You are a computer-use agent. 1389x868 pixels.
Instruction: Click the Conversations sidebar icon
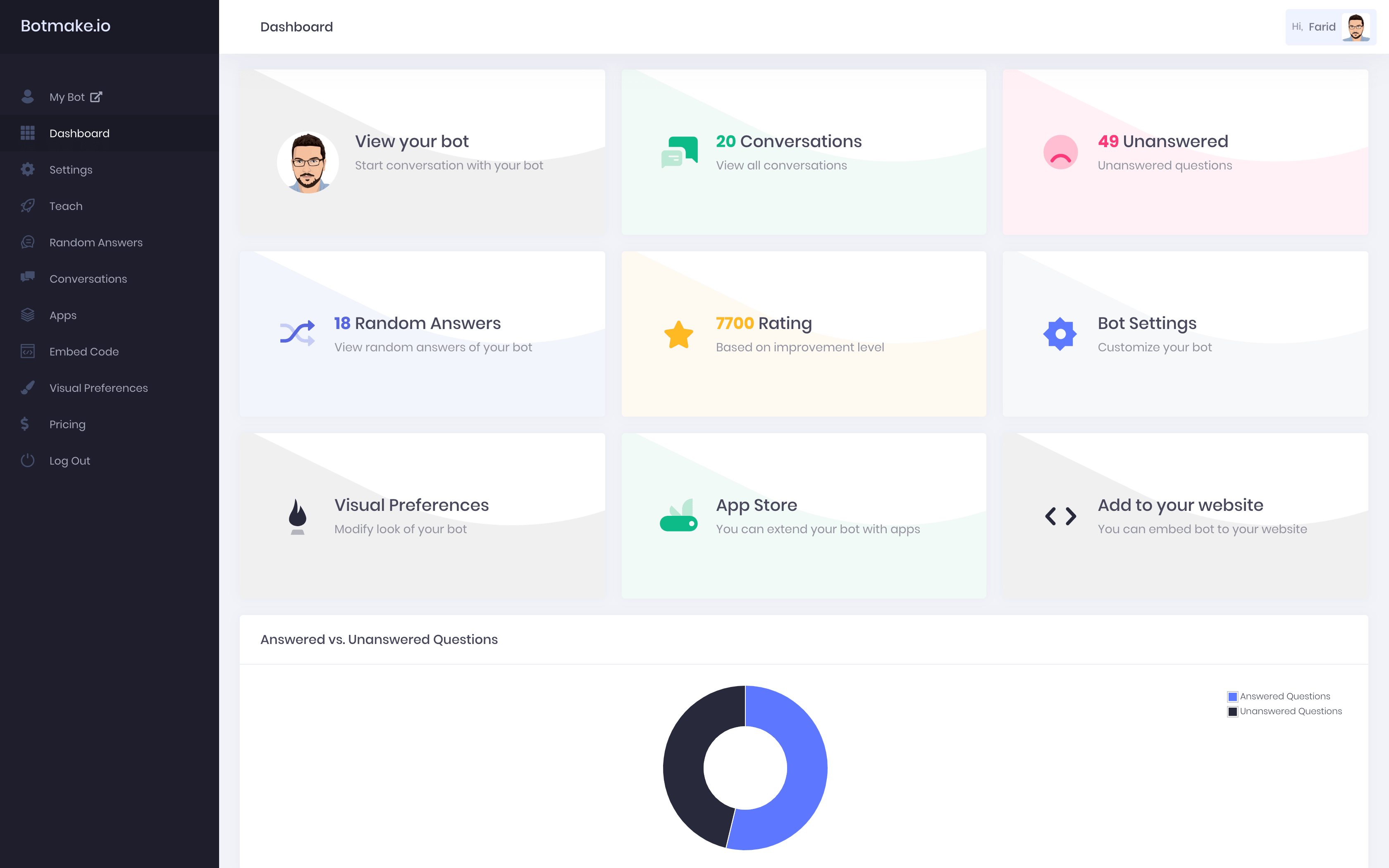pos(27,278)
